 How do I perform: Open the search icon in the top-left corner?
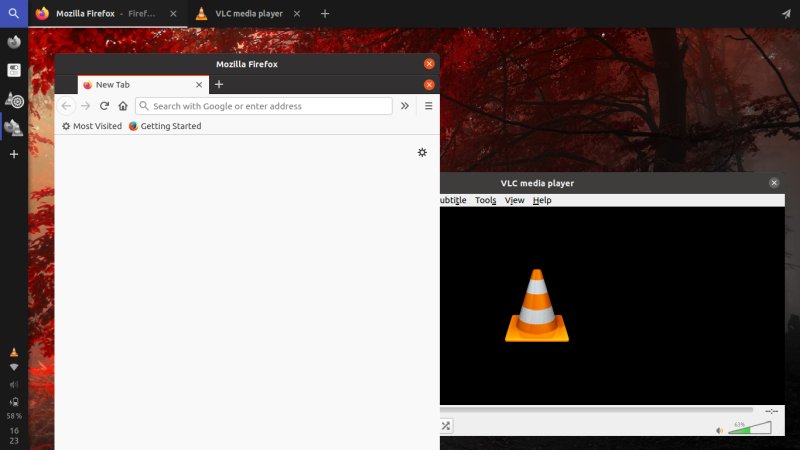coord(14,14)
